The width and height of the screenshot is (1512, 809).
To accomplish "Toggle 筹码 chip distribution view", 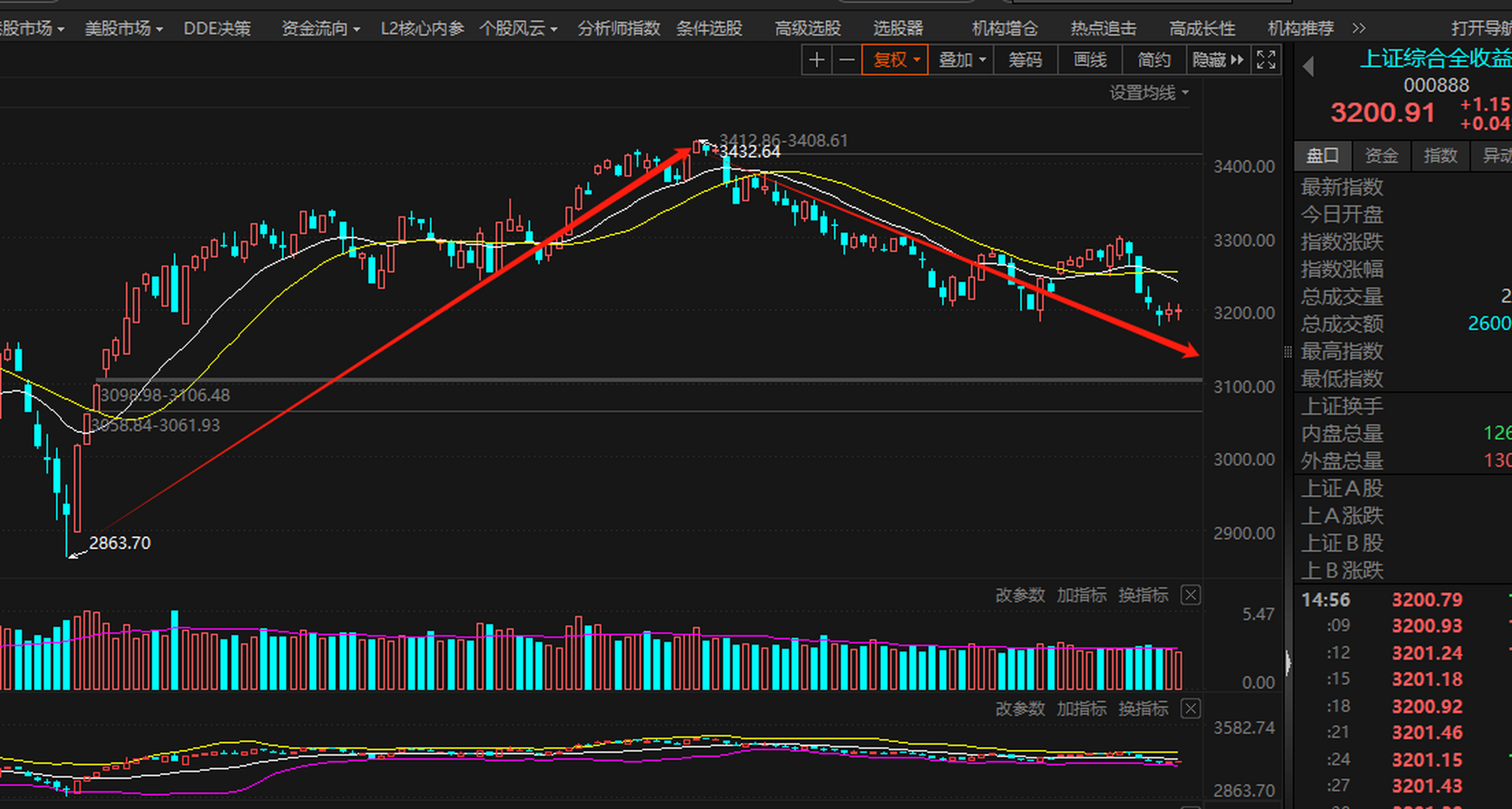I will coord(1025,60).
